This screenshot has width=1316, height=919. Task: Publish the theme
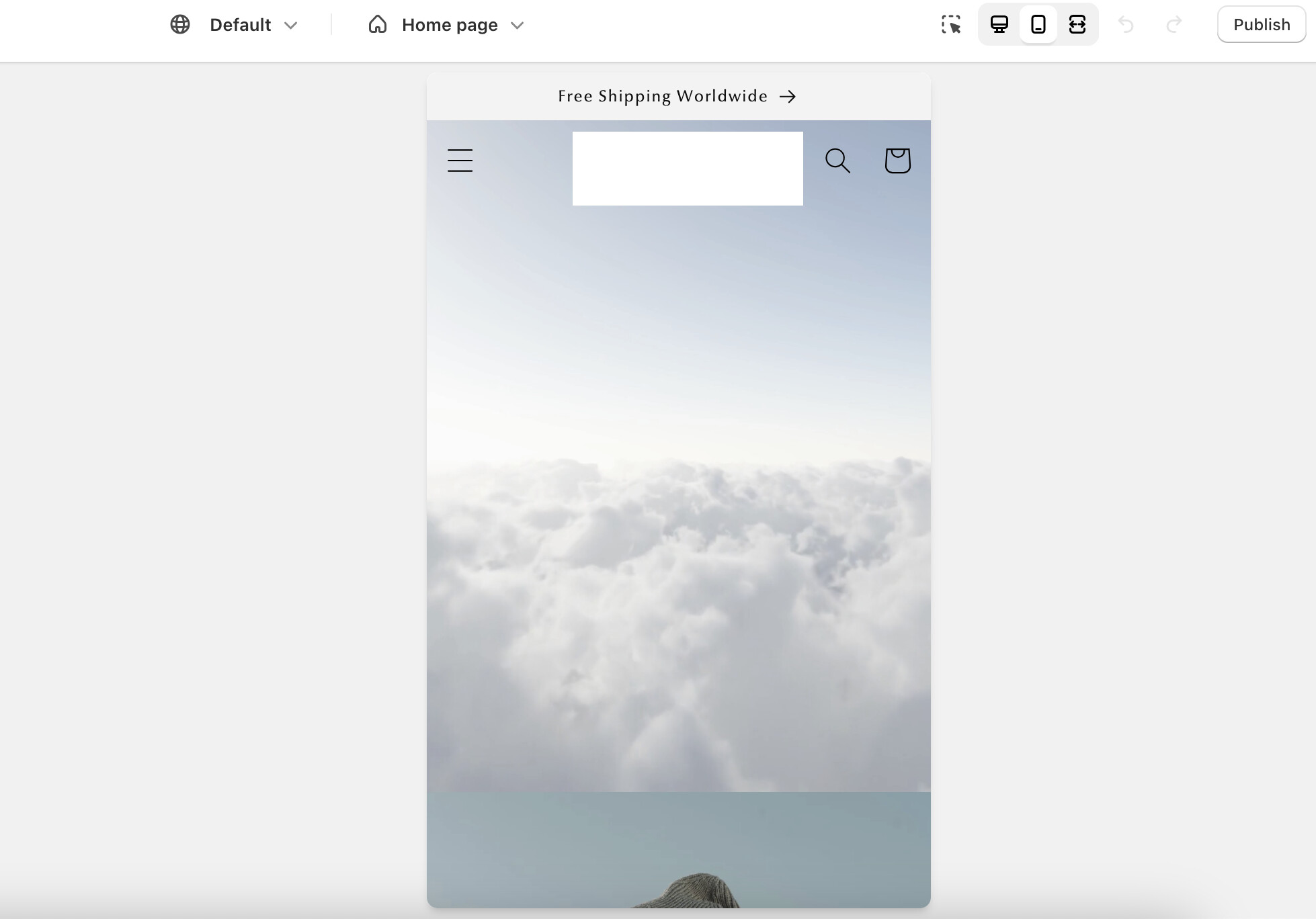(1262, 25)
